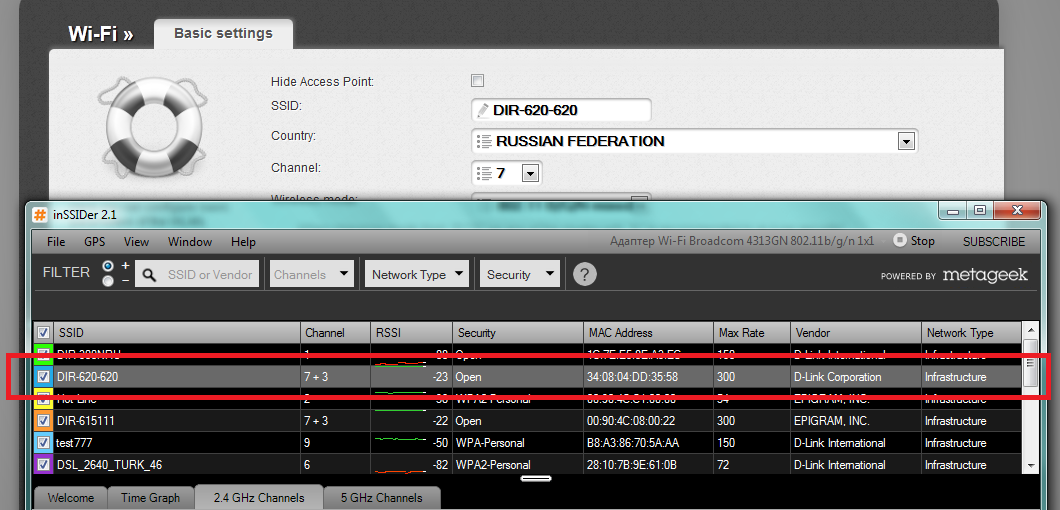Screen dimensions: 1060x510
Task: Click the search magnifier icon in filter
Action: coord(149,275)
